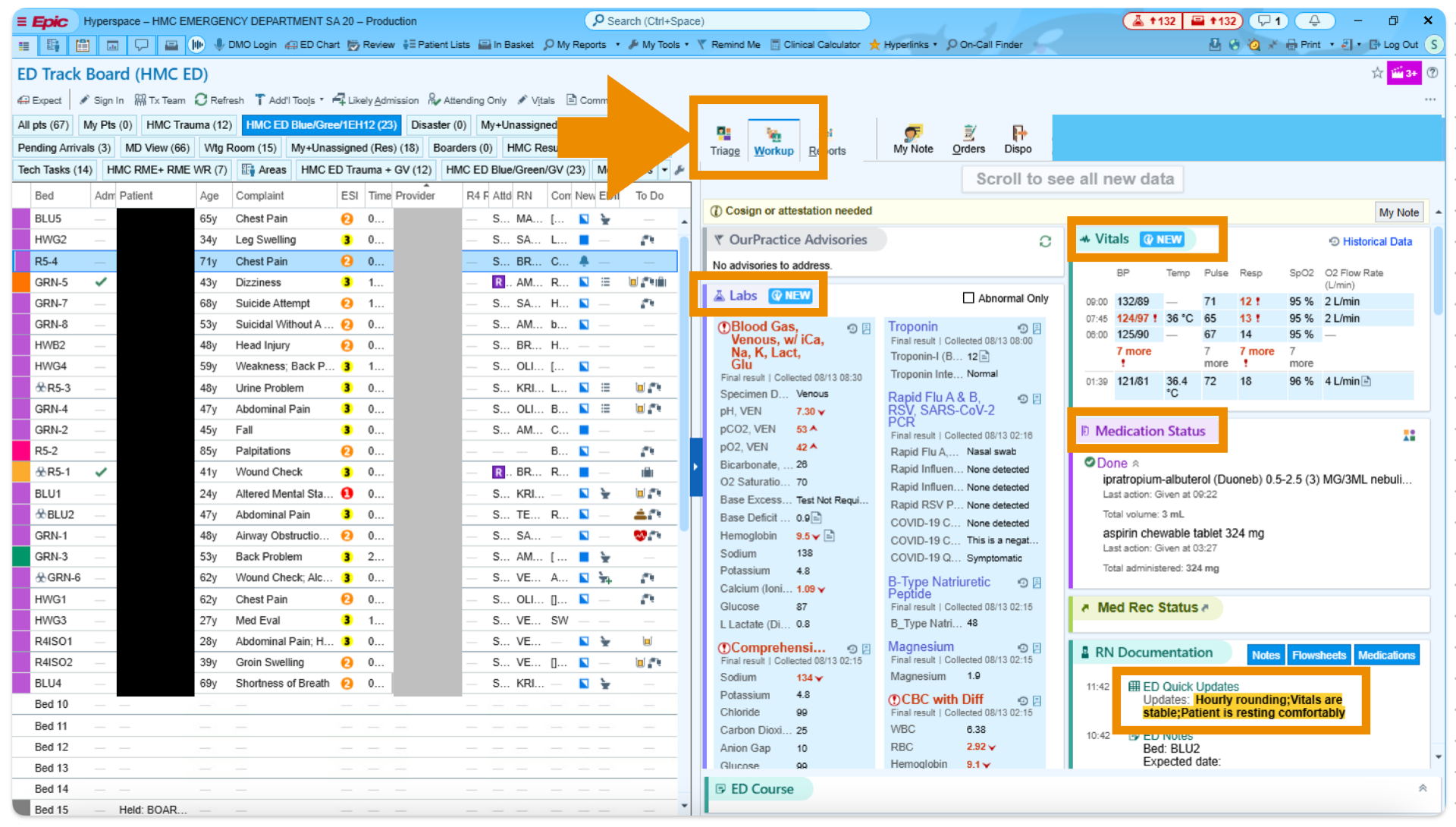This screenshot has height=827, width=1456.
Task: Collapse the Done medications group
Action: [1136, 464]
